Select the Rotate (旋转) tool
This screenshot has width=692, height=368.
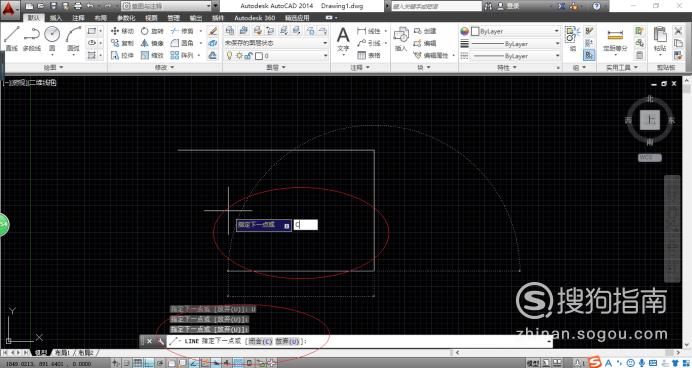tap(152, 31)
